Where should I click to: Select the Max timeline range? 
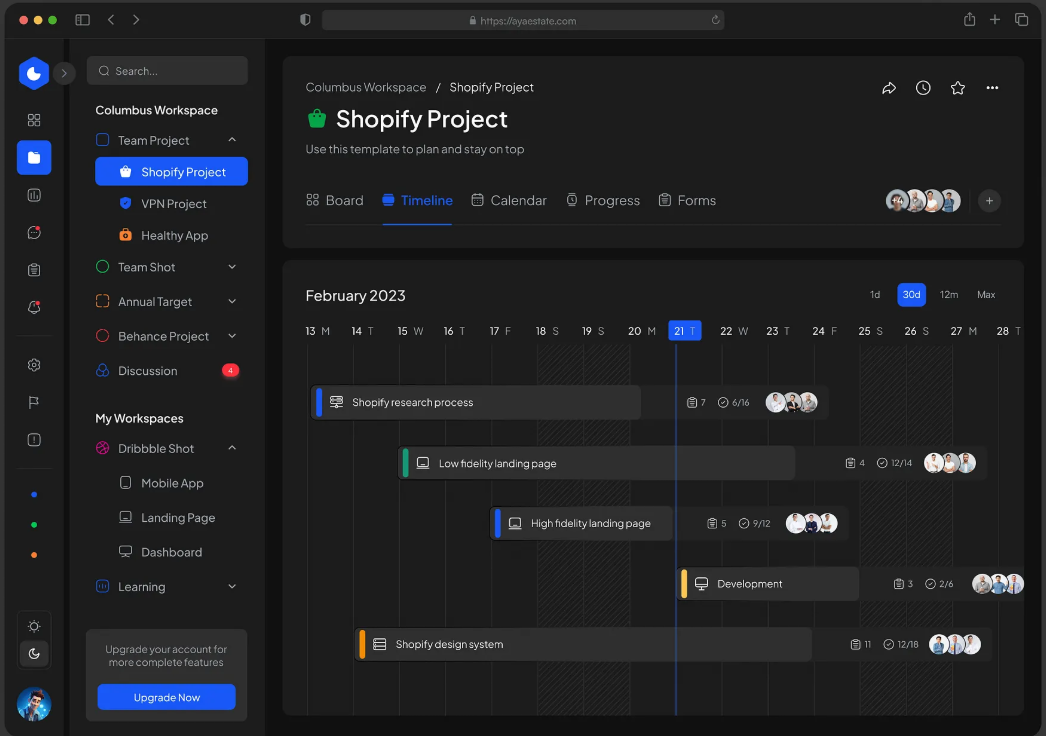coord(986,295)
